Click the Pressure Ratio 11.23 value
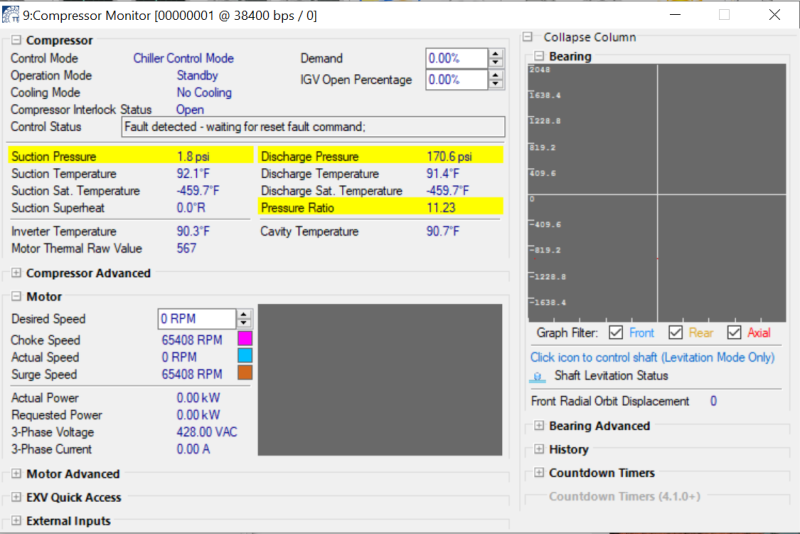This screenshot has width=800, height=534. [441, 208]
